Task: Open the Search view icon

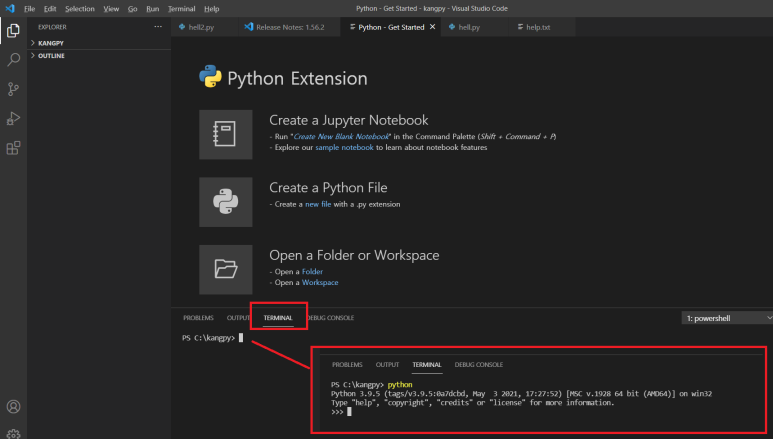Action: tap(13, 60)
